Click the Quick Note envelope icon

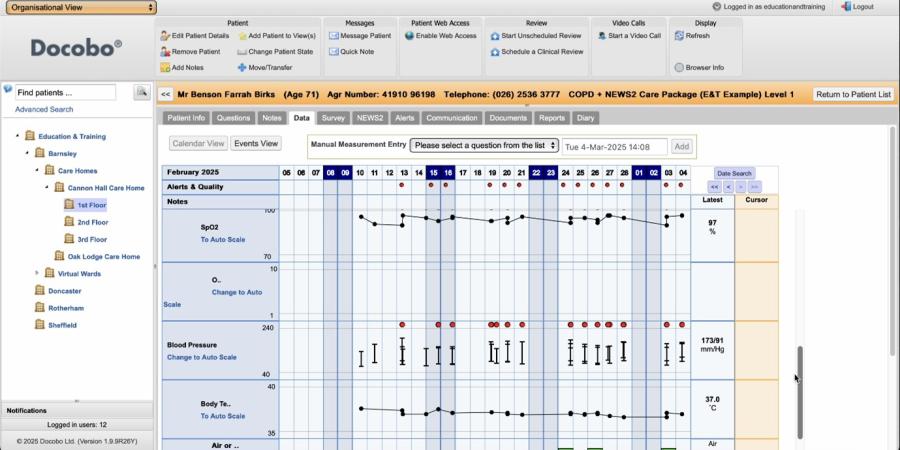click(333, 52)
